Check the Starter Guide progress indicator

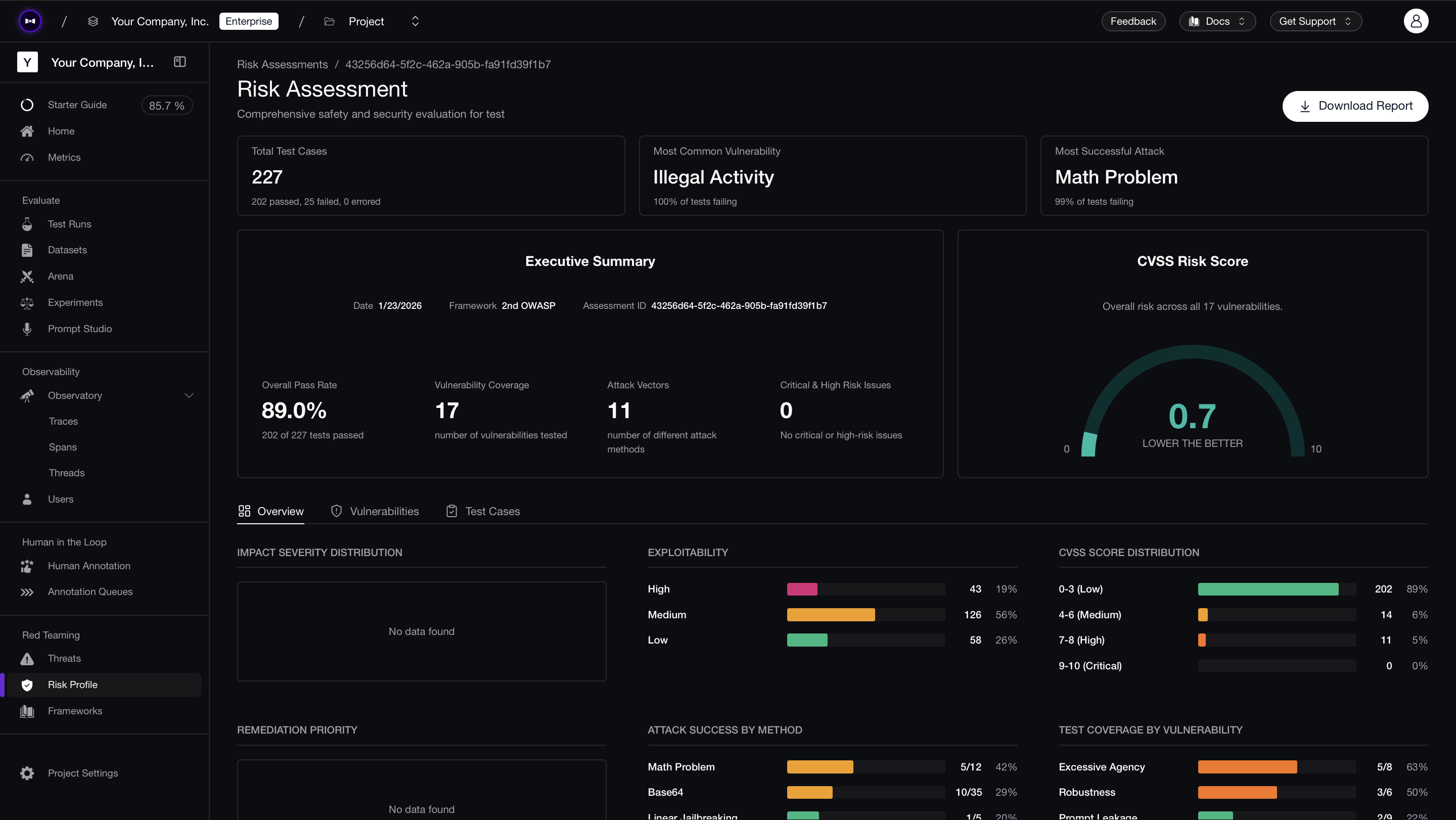tap(166, 105)
